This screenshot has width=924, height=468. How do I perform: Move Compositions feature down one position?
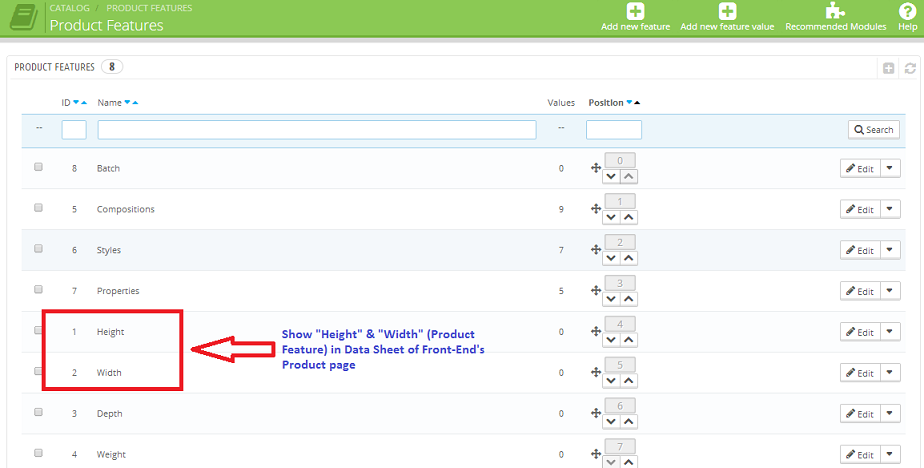[x=611, y=217]
